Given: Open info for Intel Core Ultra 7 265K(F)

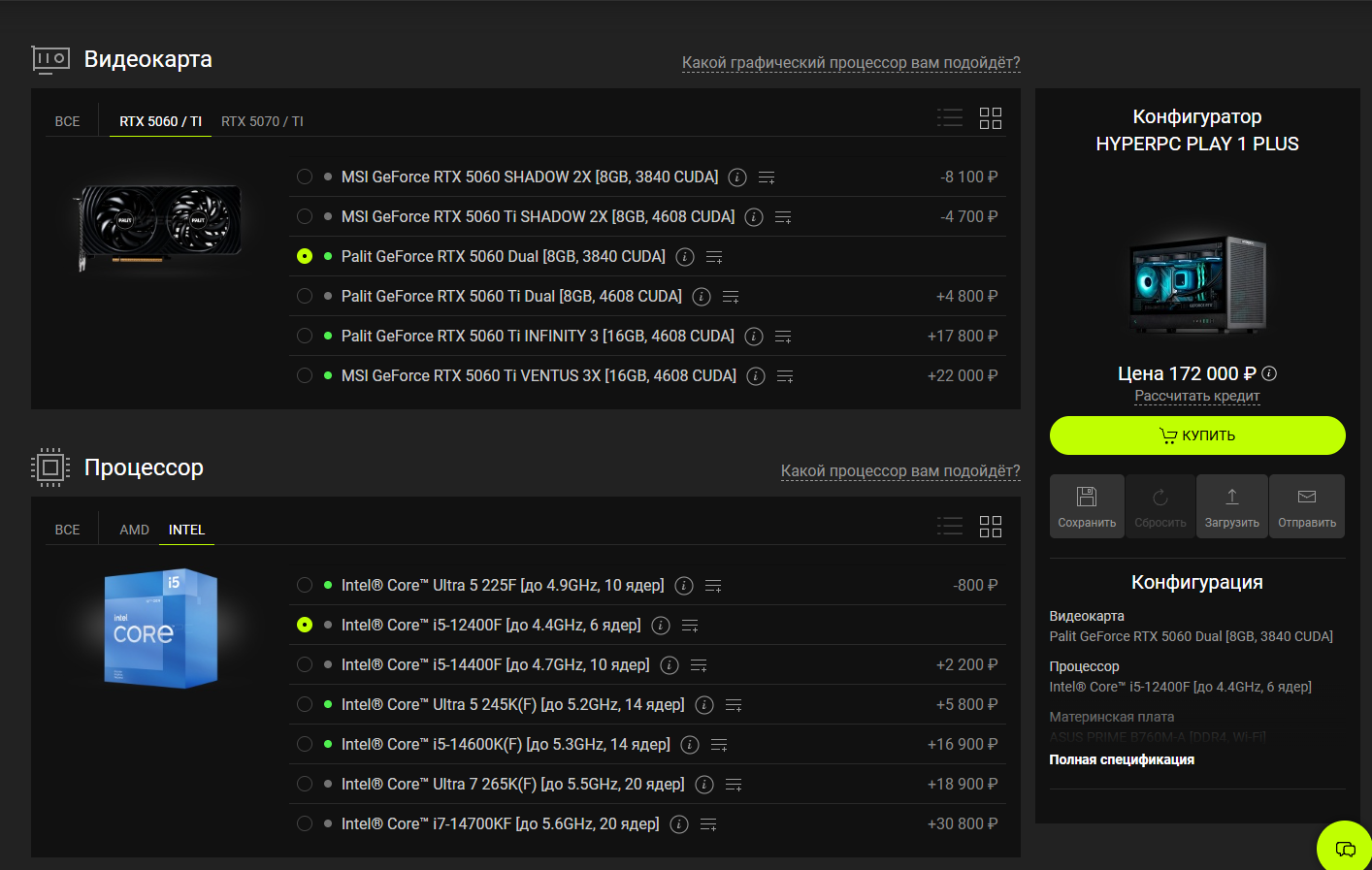Looking at the screenshot, I should [704, 785].
